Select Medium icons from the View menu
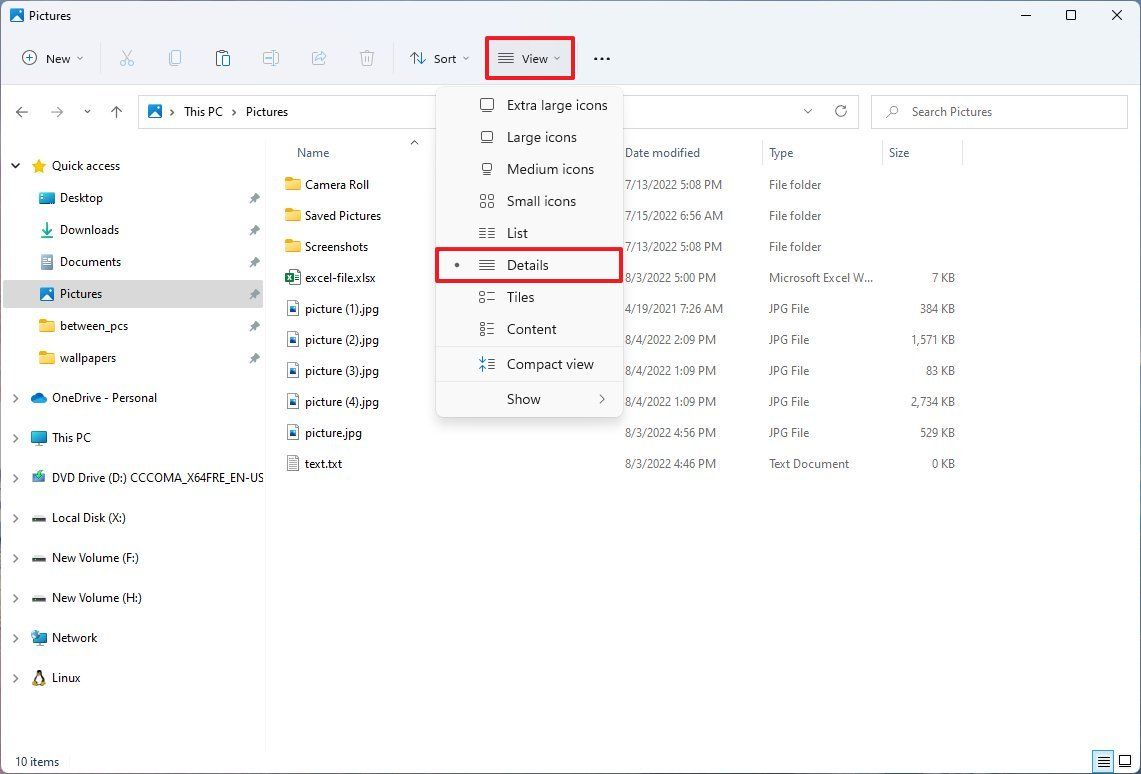This screenshot has height=774, width=1141. coord(550,169)
